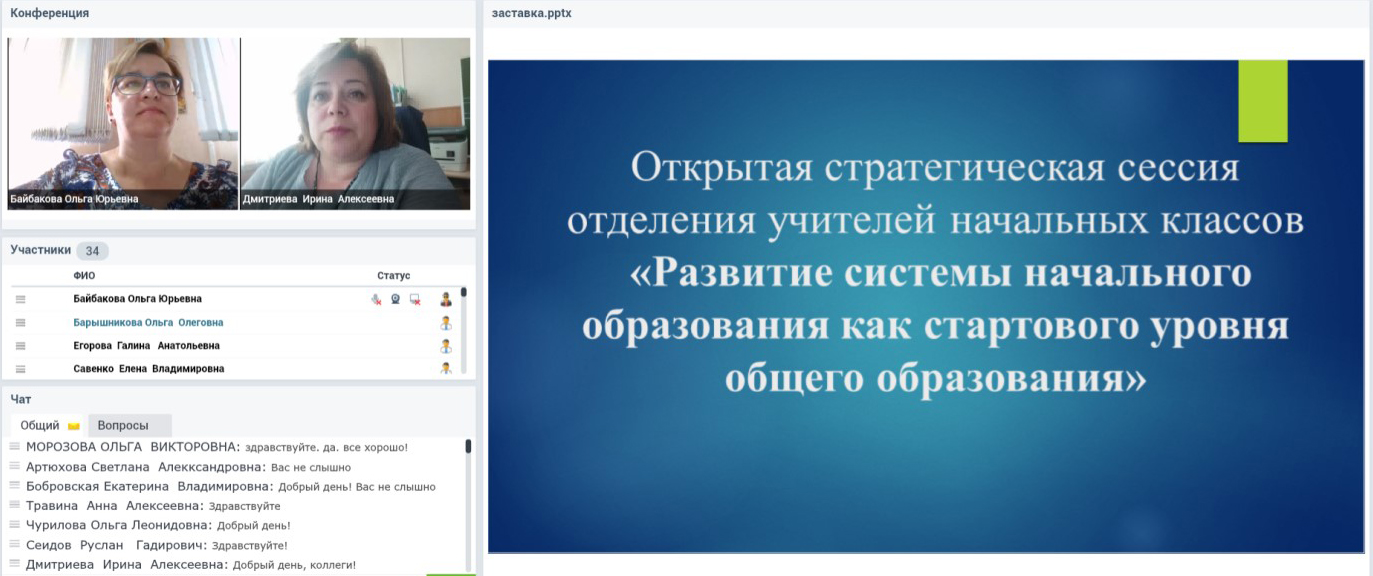Open the menu icon beside МОРОЗОВА ОЛЬГА ВИКТОРОВНА message
The height and width of the screenshot is (576, 1373).
14,447
